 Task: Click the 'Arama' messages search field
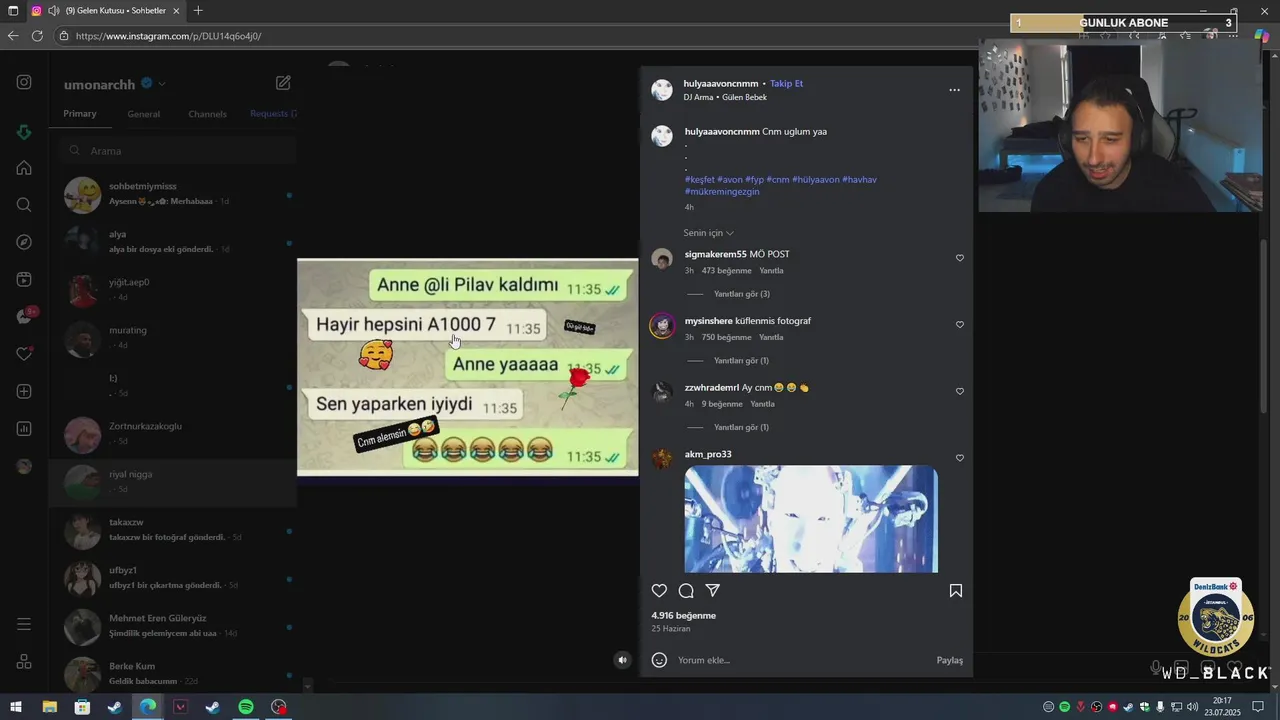click(x=177, y=151)
